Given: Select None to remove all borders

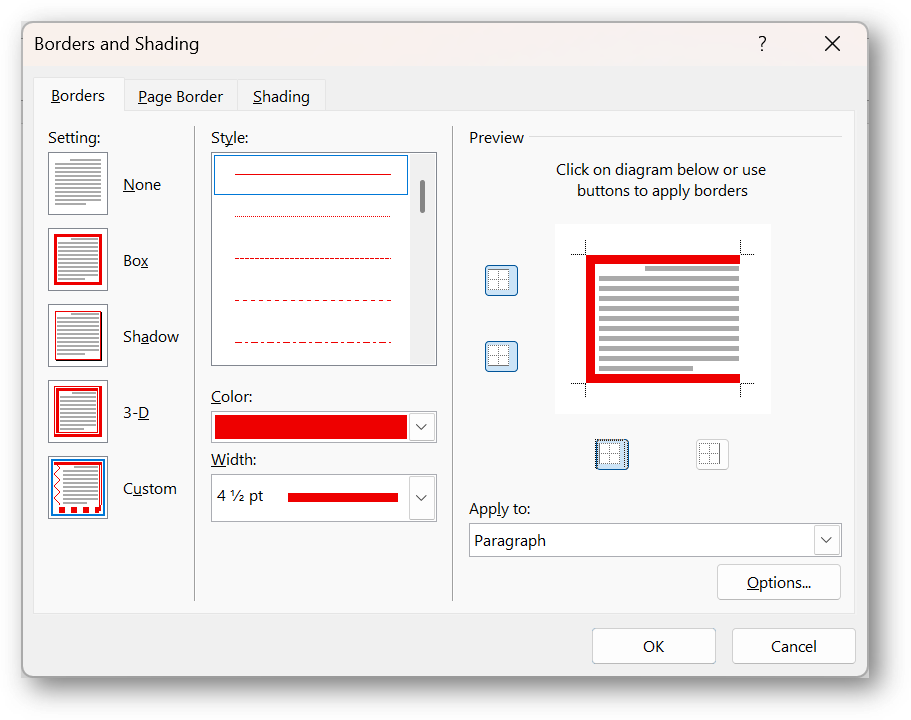Looking at the screenshot, I should point(77,184).
